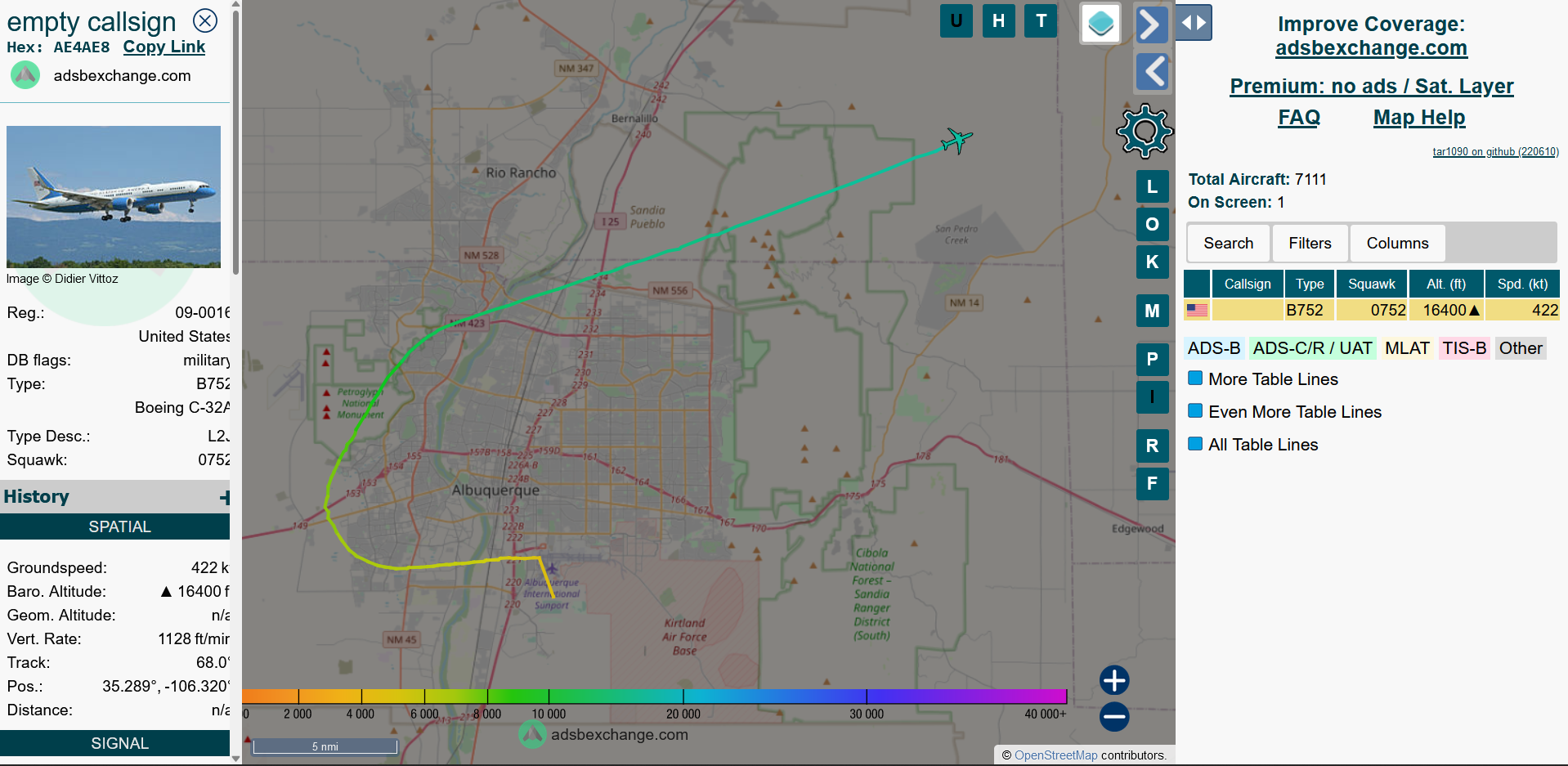Click the P map button

pos(1152,359)
